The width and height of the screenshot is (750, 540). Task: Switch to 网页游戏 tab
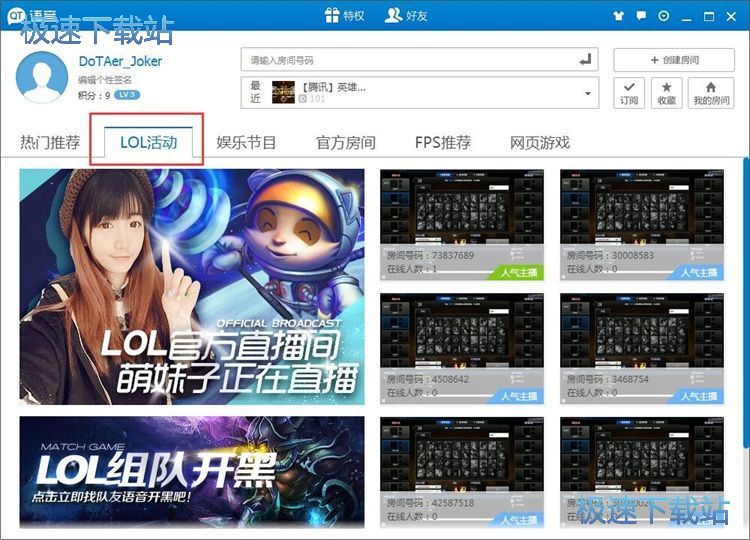[540, 143]
